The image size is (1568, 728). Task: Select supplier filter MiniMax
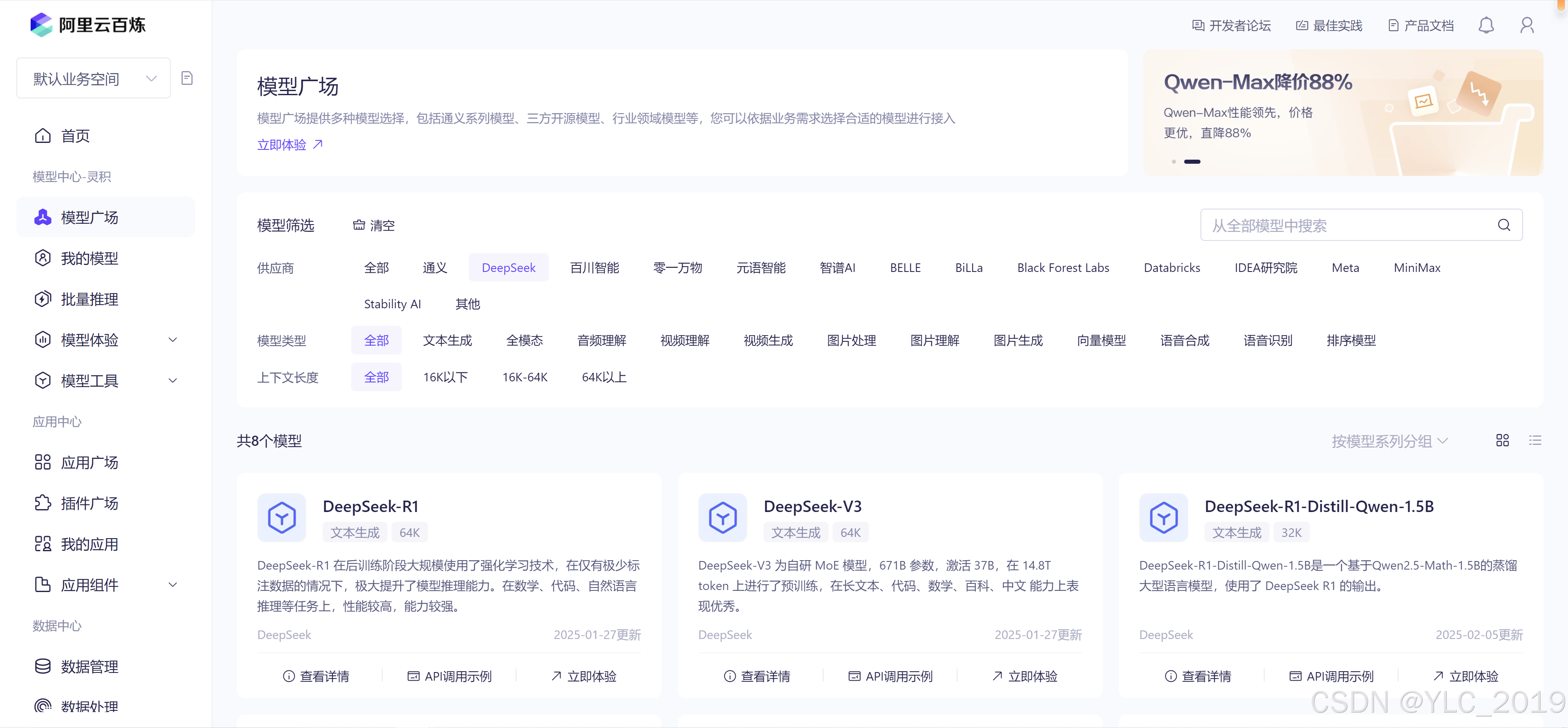[1417, 267]
